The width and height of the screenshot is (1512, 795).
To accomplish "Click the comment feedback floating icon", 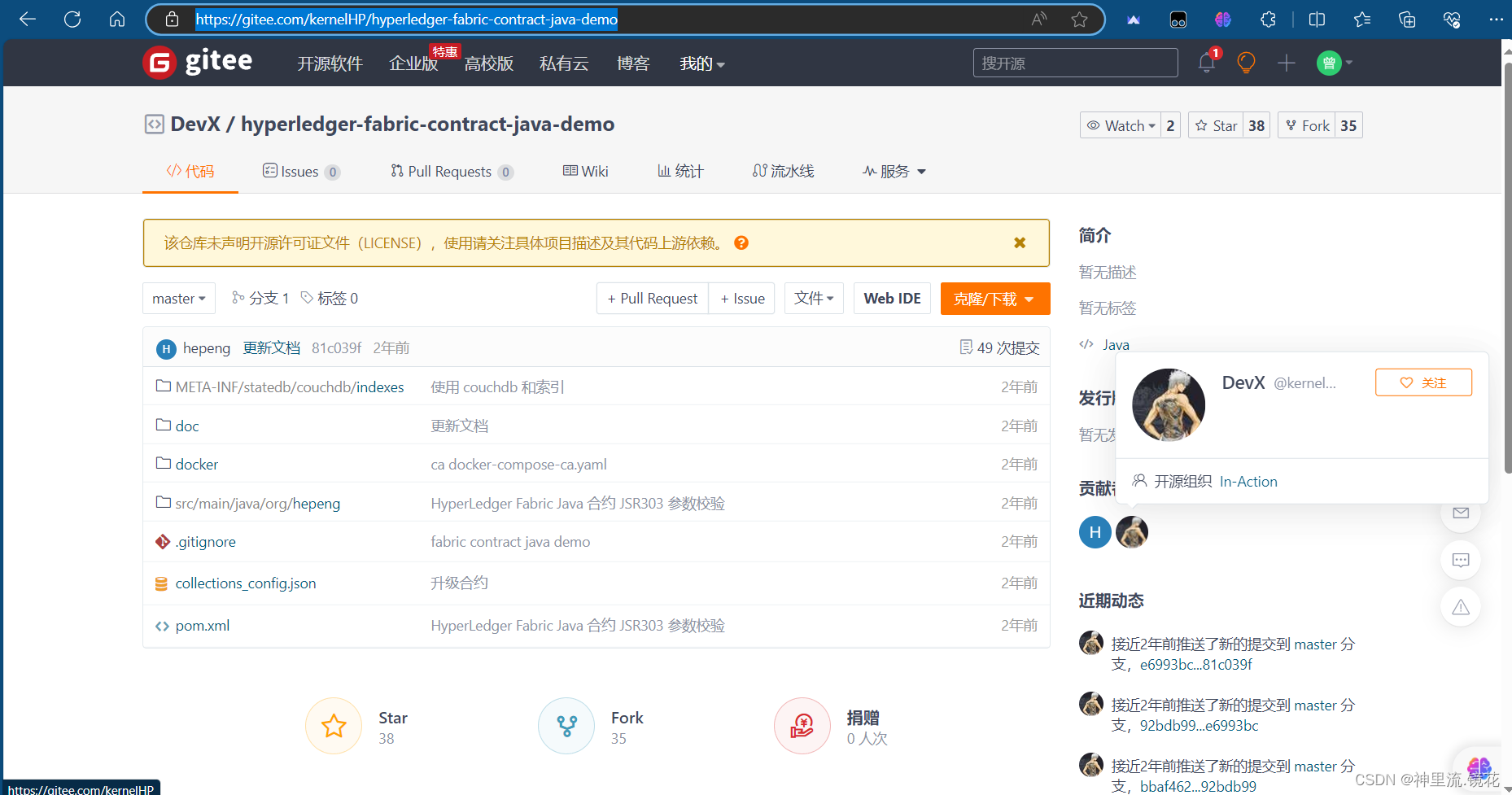I will coord(1460,560).
